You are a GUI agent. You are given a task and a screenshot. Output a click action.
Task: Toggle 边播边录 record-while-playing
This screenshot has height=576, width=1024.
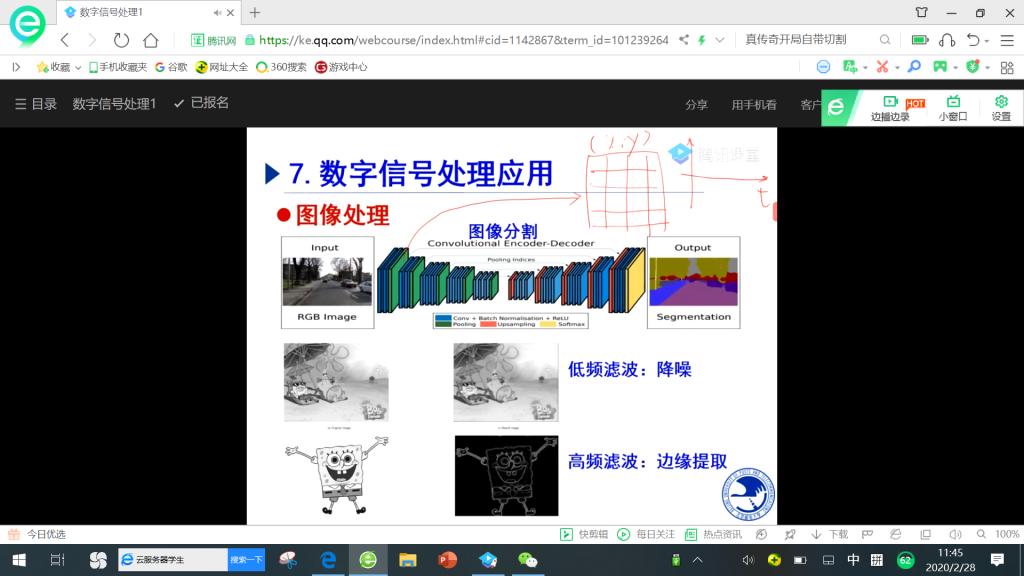click(890, 108)
